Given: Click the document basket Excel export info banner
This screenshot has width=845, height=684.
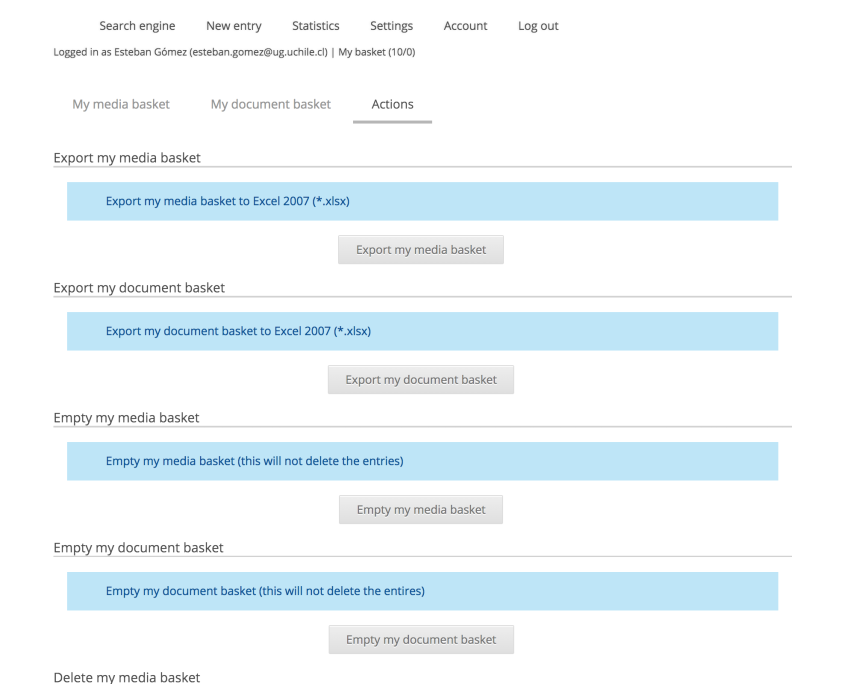Looking at the screenshot, I should [x=422, y=331].
